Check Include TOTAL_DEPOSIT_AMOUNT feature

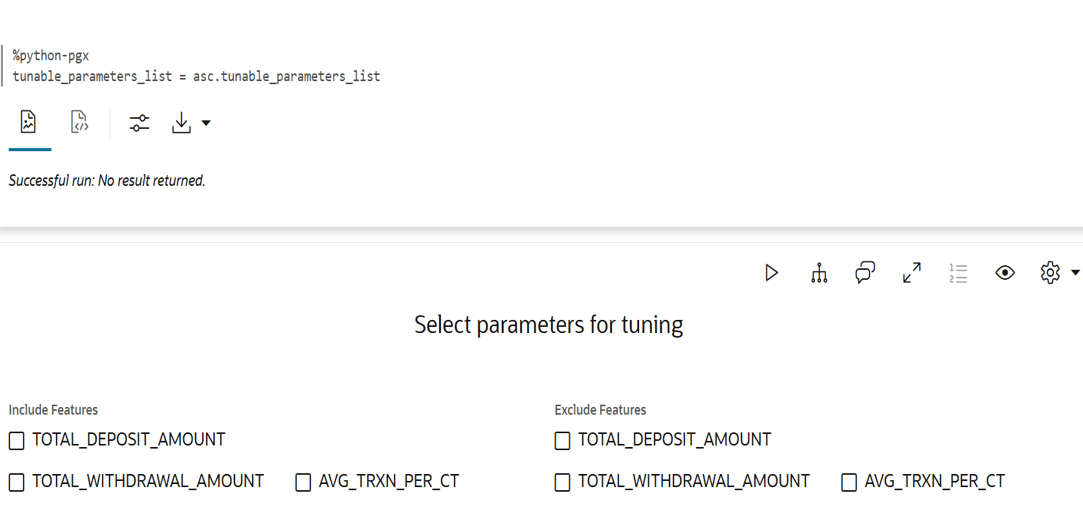(17, 441)
